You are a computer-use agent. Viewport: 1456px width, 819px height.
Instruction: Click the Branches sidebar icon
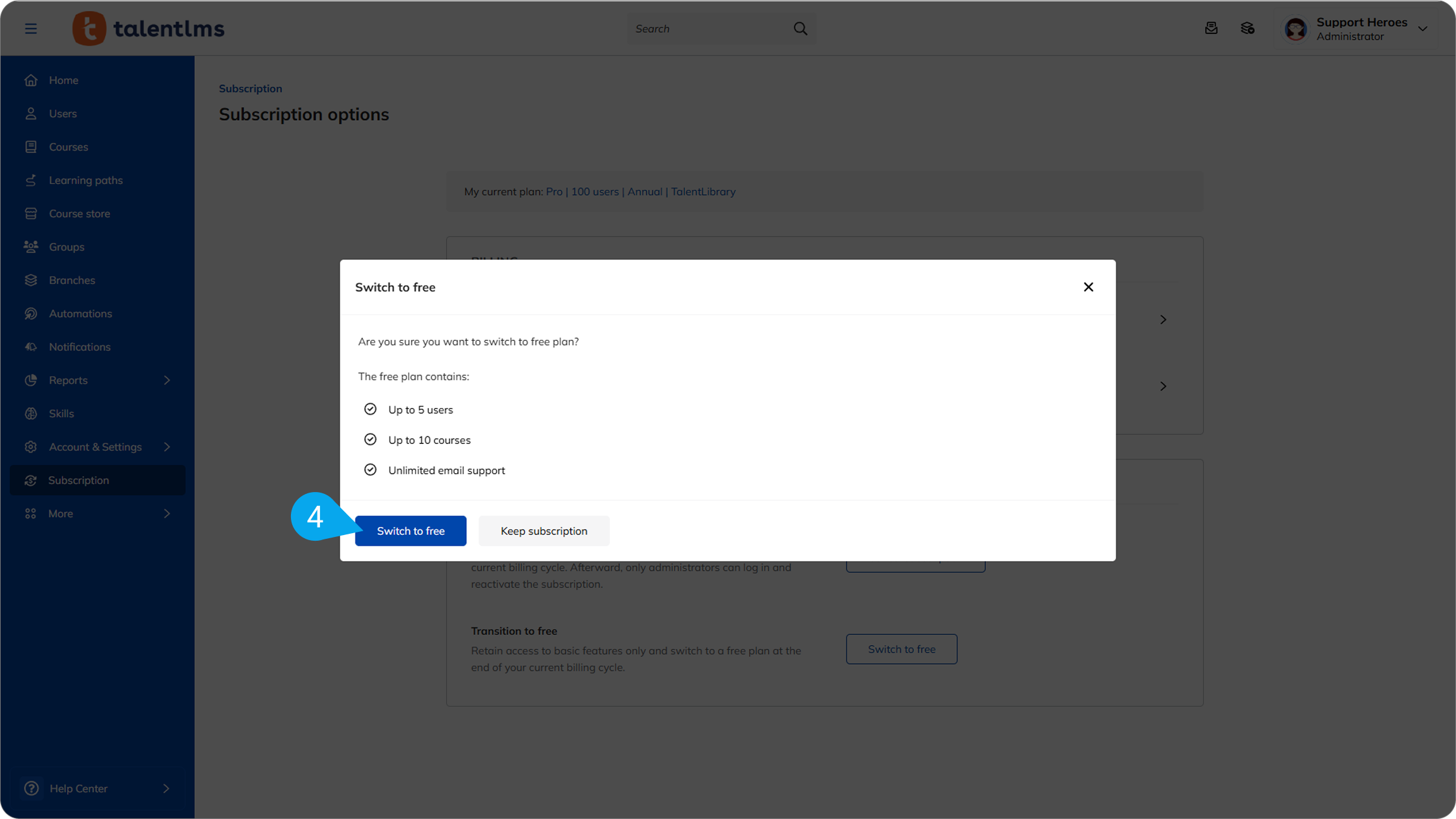pos(31,280)
